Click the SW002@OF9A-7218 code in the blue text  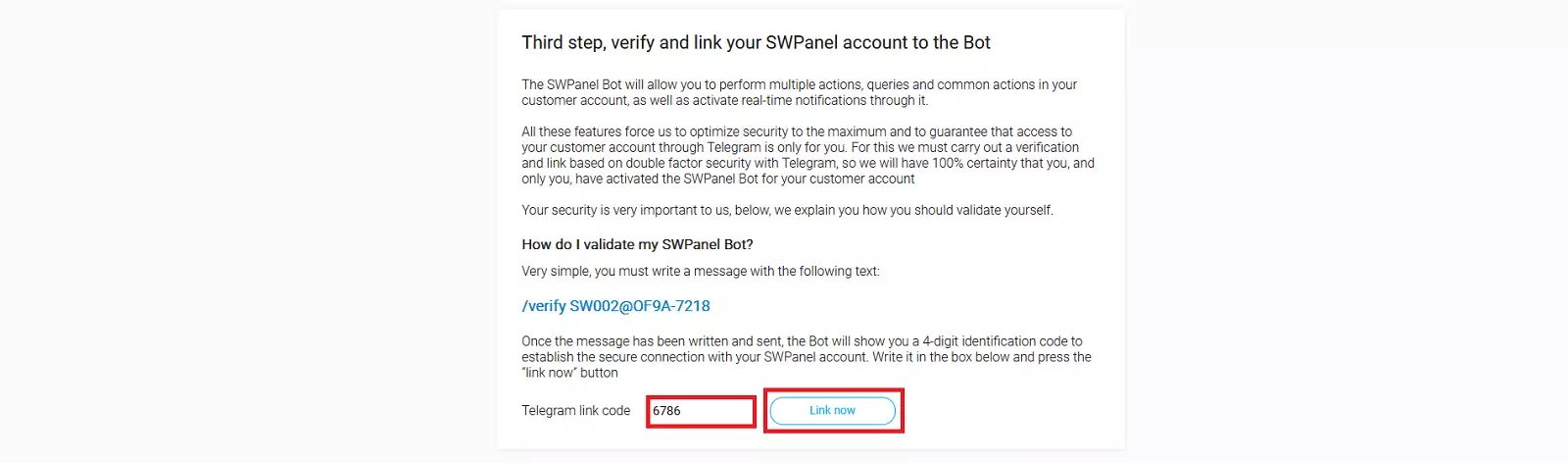(640, 306)
